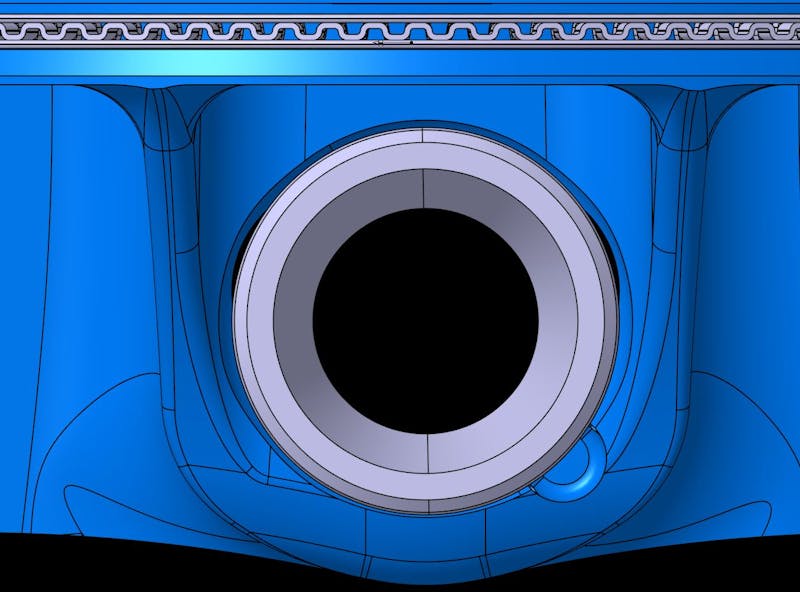This screenshot has height=592, width=800.
Task: Pick the blue face centered below the ring
Action: click(425, 545)
